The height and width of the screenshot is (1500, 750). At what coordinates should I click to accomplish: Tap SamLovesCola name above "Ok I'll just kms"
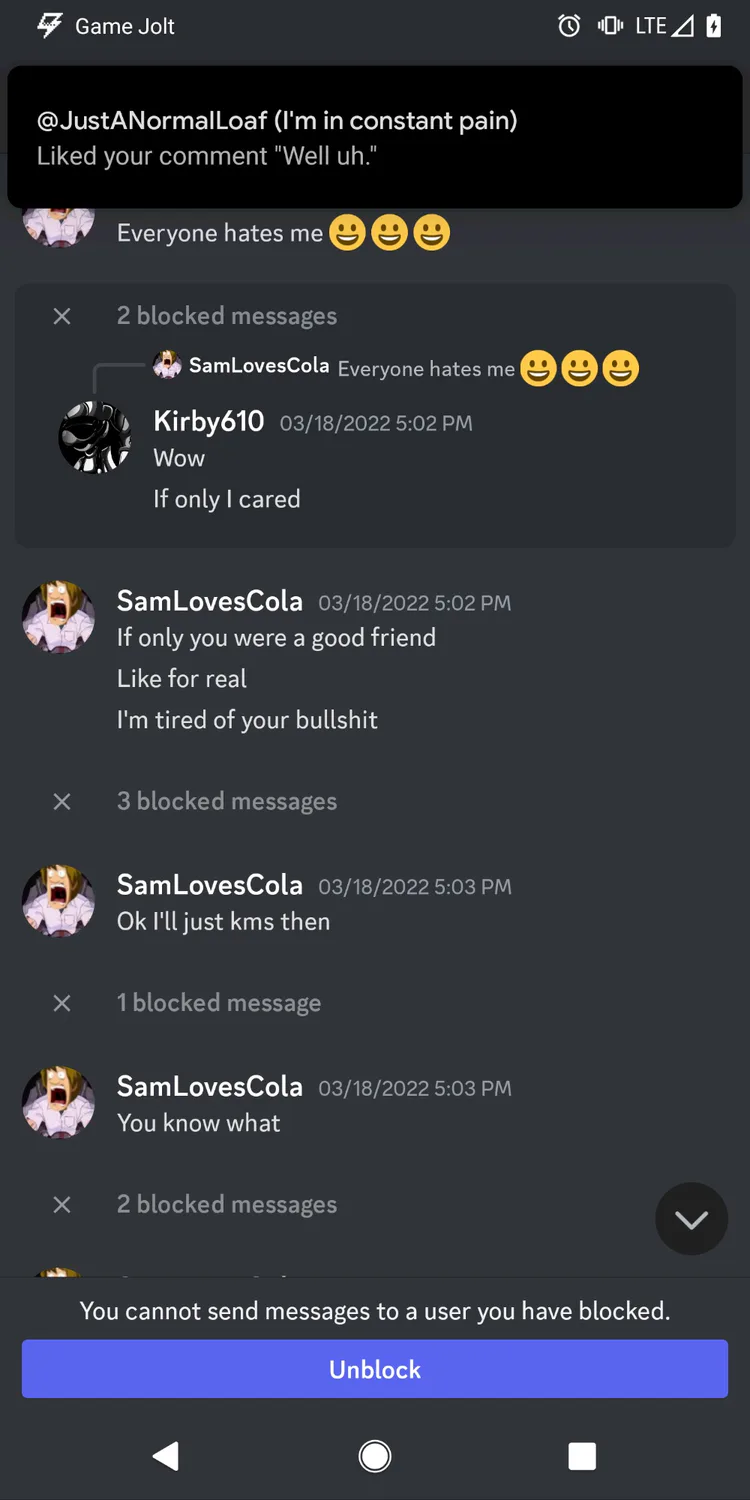tap(210, 885)
